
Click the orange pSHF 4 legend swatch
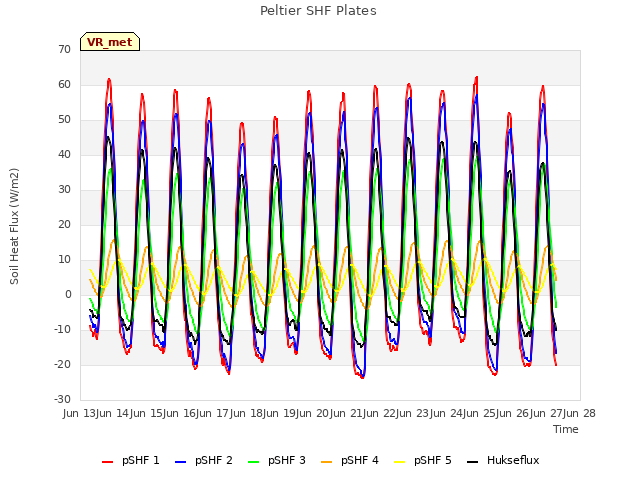coord(327,462)
